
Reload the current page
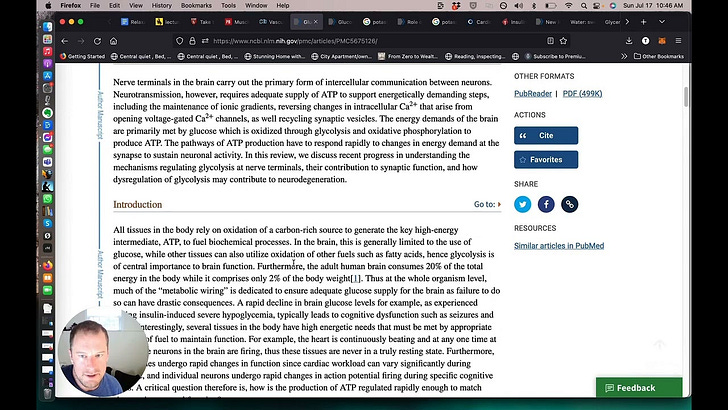click(97, 41)
